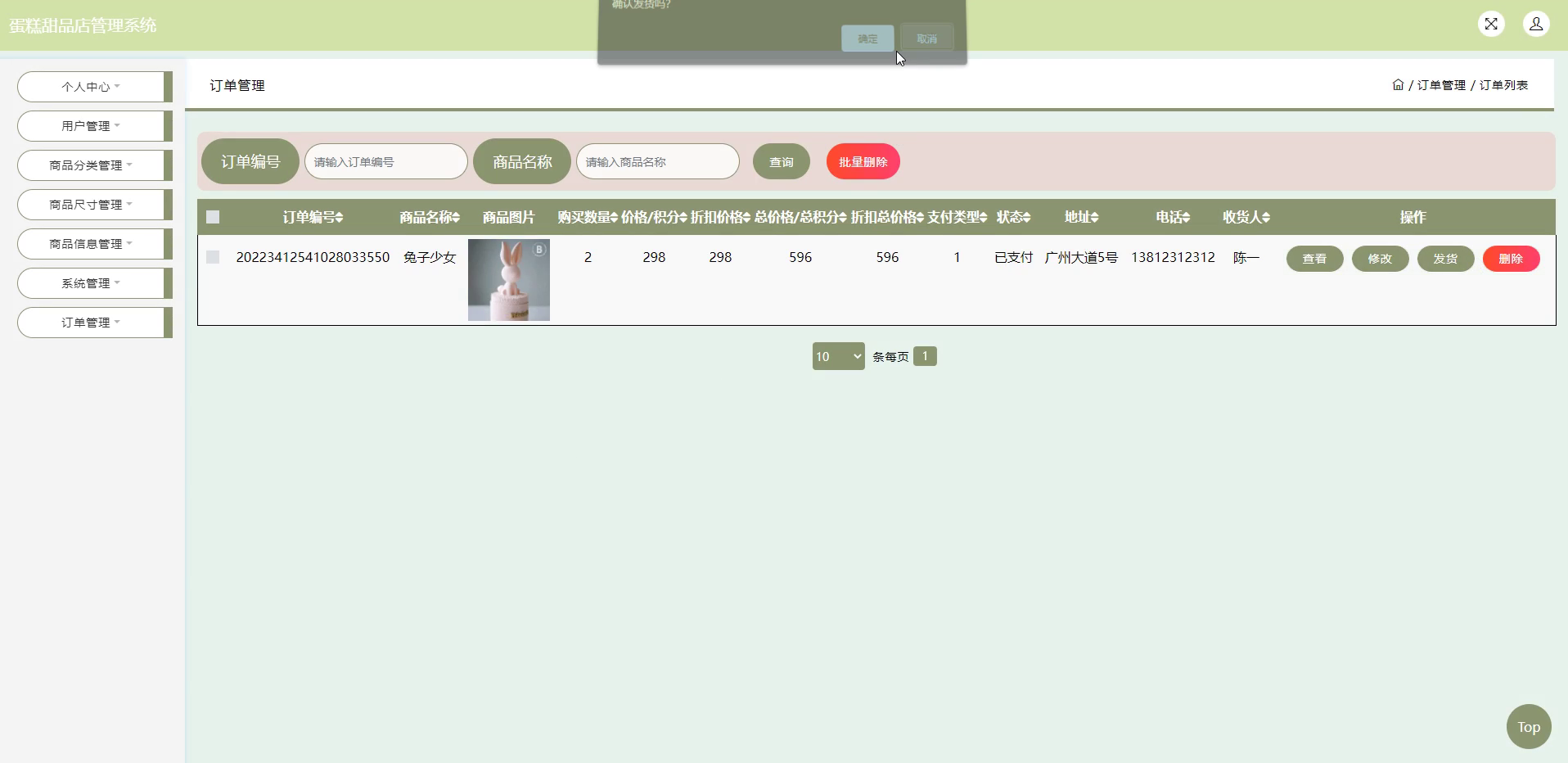
Task: Open the per-page count dropdown
Action: [x=837, y=355]
